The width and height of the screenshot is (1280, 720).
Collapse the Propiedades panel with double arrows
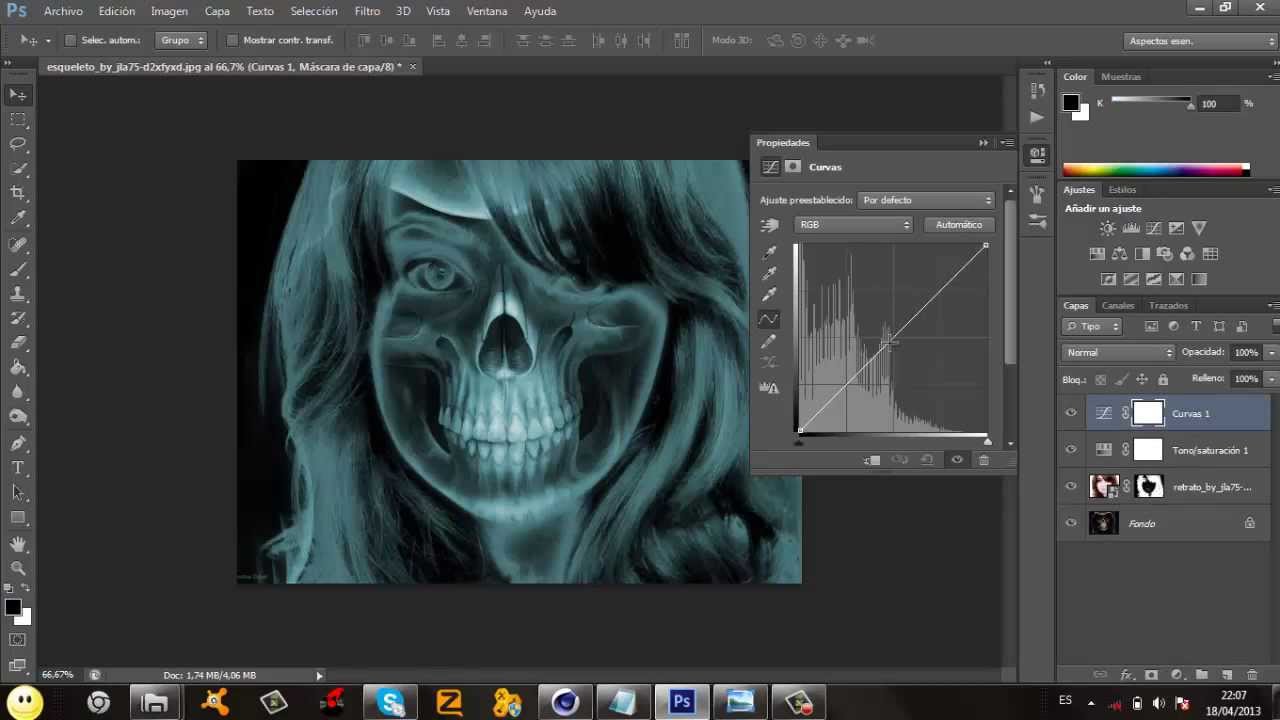(x=984, y=143)
